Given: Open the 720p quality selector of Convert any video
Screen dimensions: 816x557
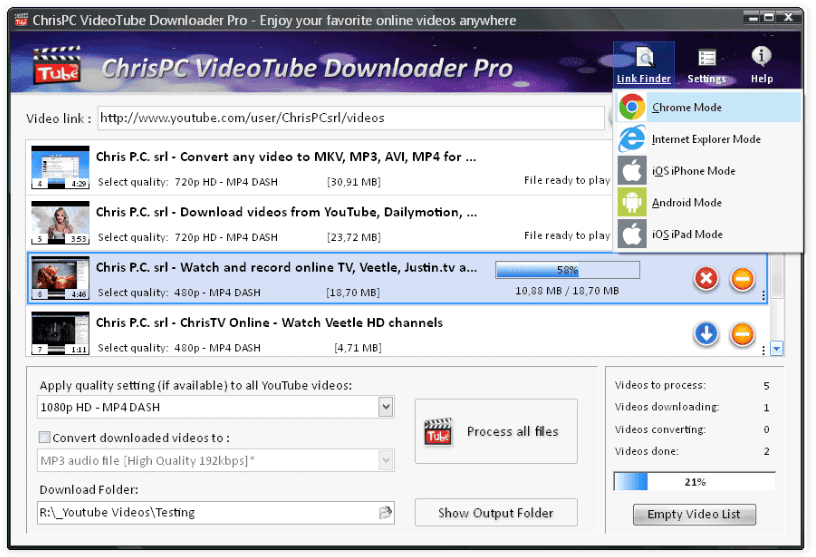Looking at the screenshot, I should click(x=226, y=182).
